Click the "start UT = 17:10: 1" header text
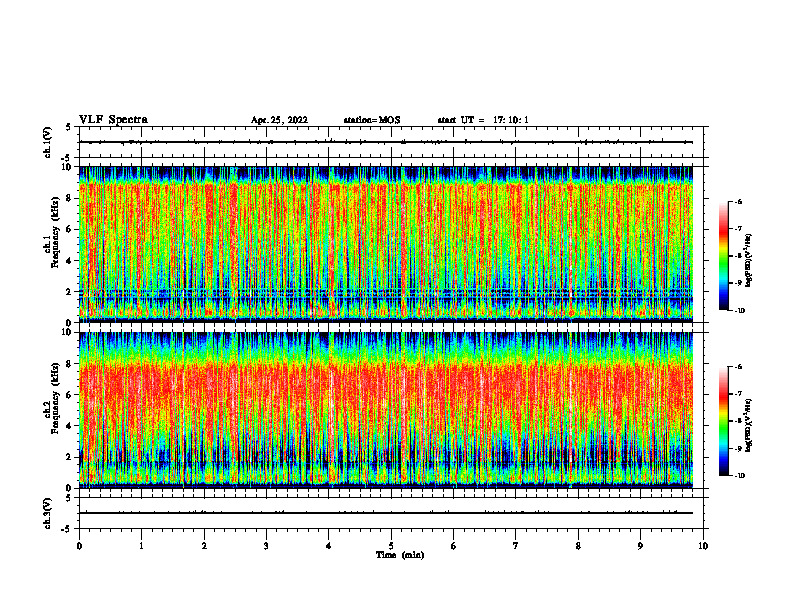This screenshot has width=792, height=612. (x=483, y=120)
